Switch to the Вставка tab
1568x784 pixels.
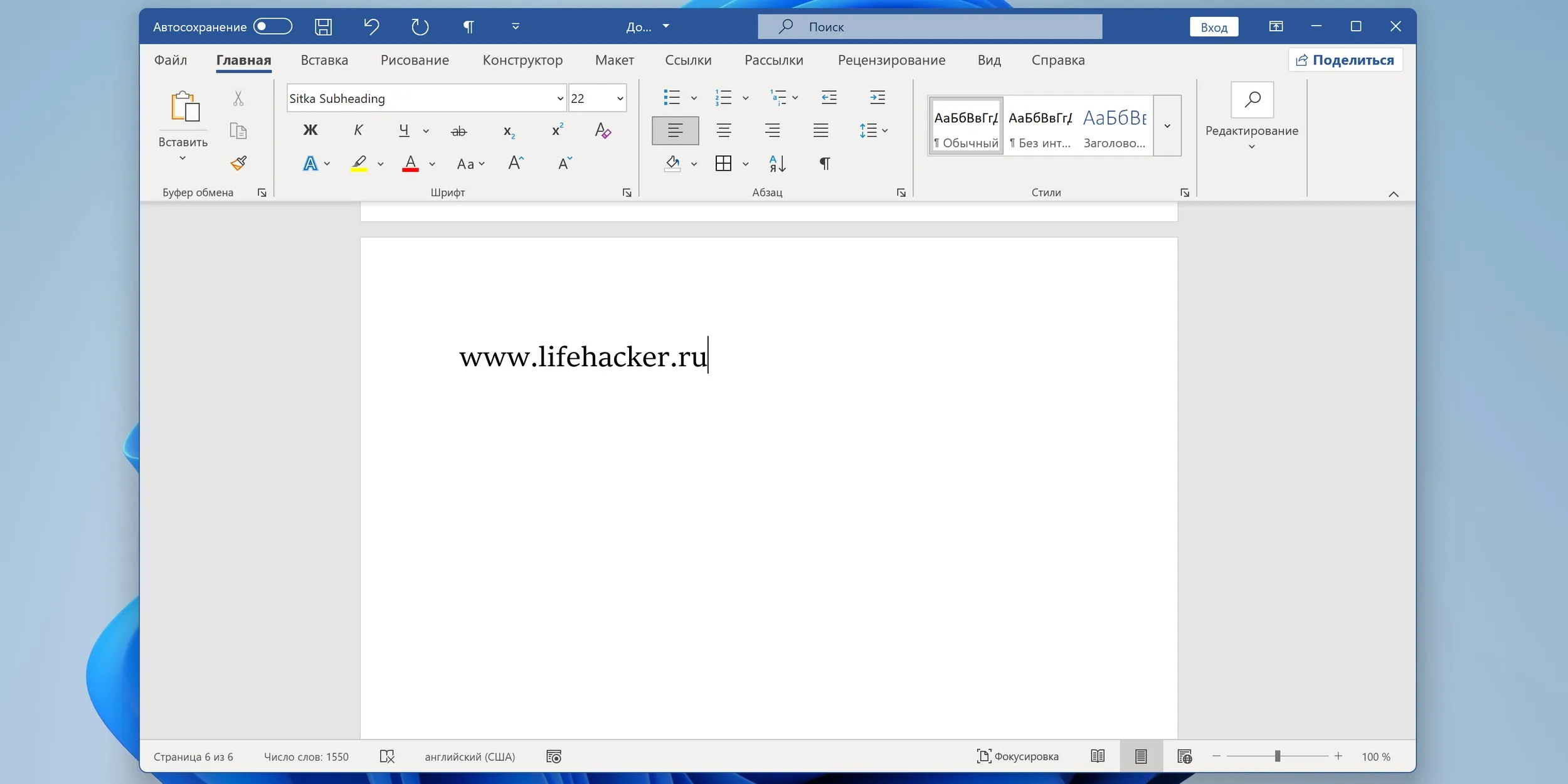[324, 60]
